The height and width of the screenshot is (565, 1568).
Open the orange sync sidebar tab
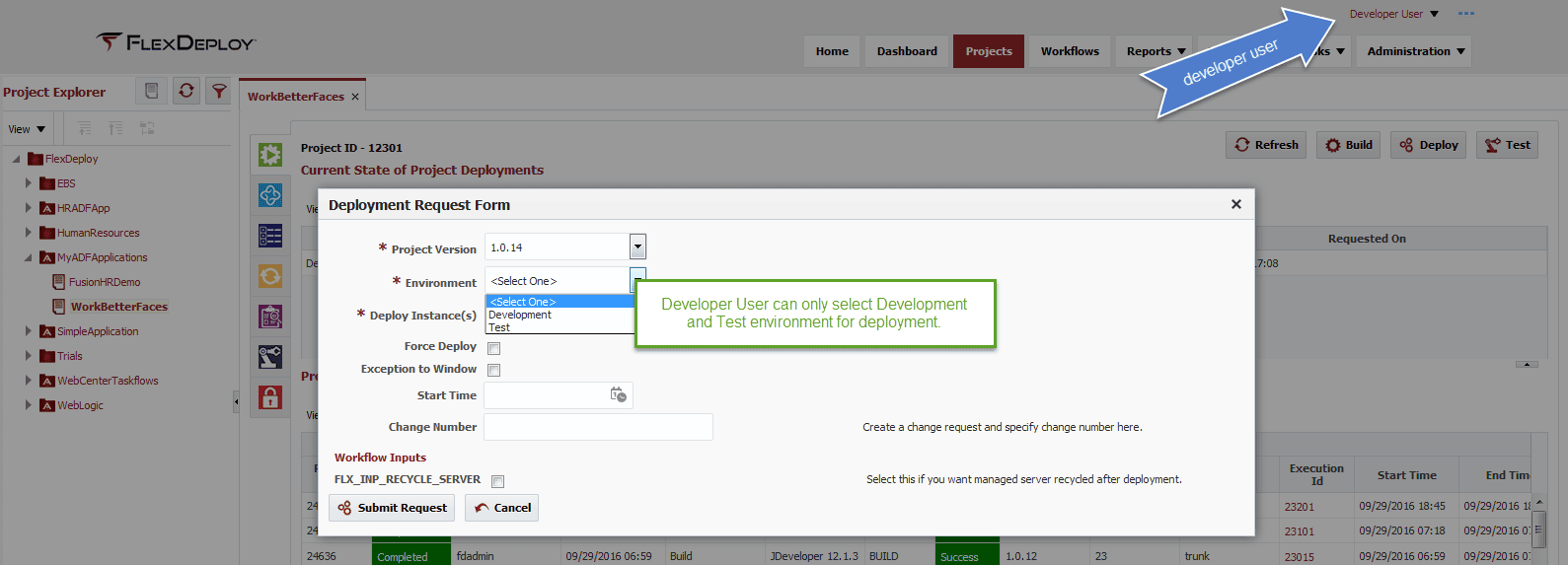point(270,276)
